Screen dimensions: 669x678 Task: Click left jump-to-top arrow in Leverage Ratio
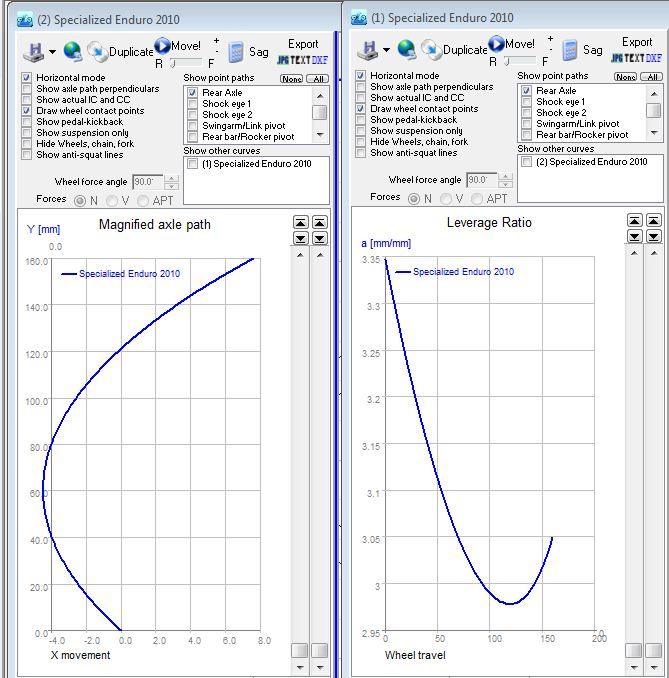pos(634,221)
